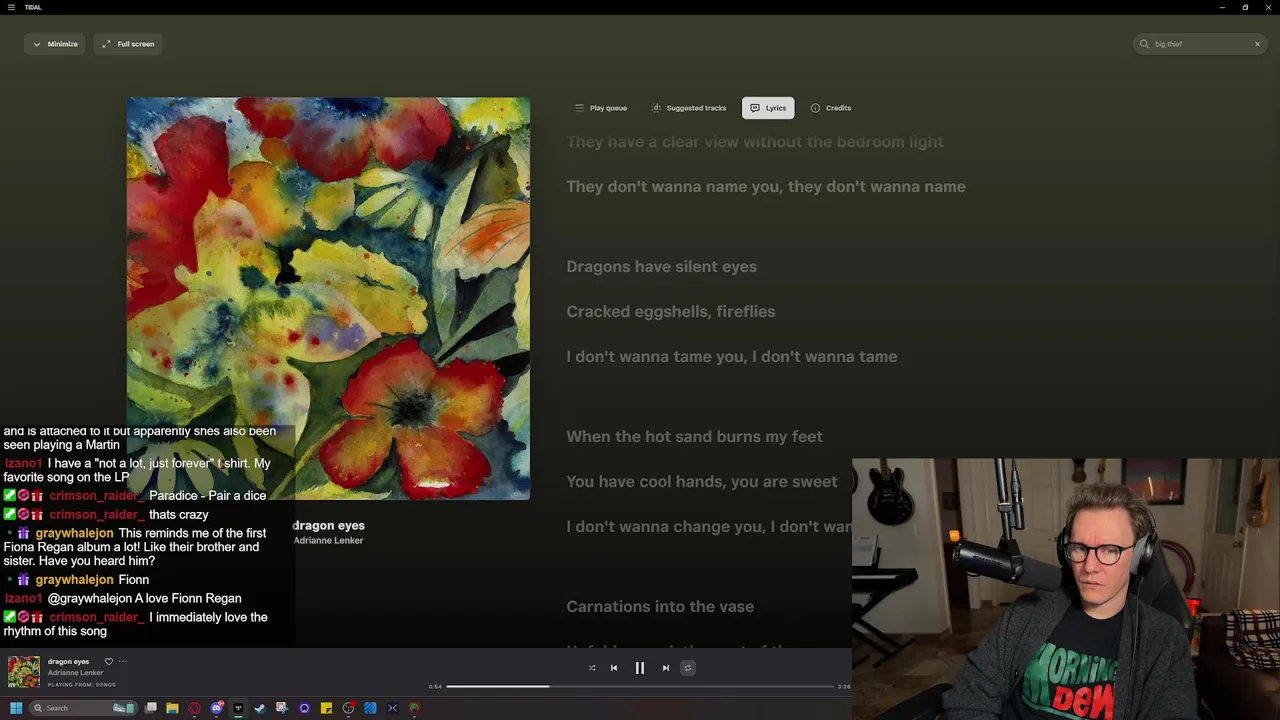Jump to lyric 'They have a clear view'

tap(755, 142)
